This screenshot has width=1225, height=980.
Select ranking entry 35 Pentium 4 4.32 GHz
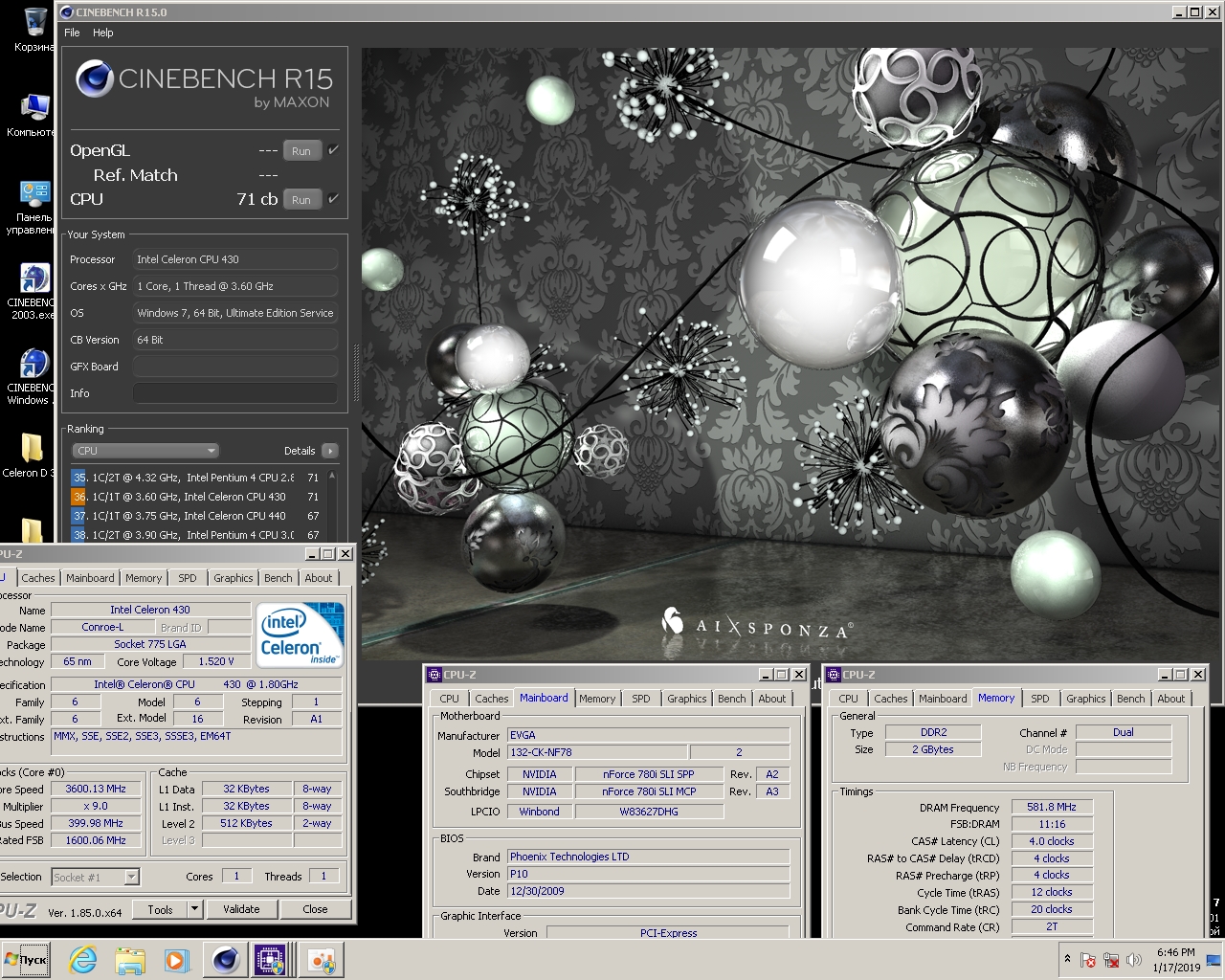196,478
